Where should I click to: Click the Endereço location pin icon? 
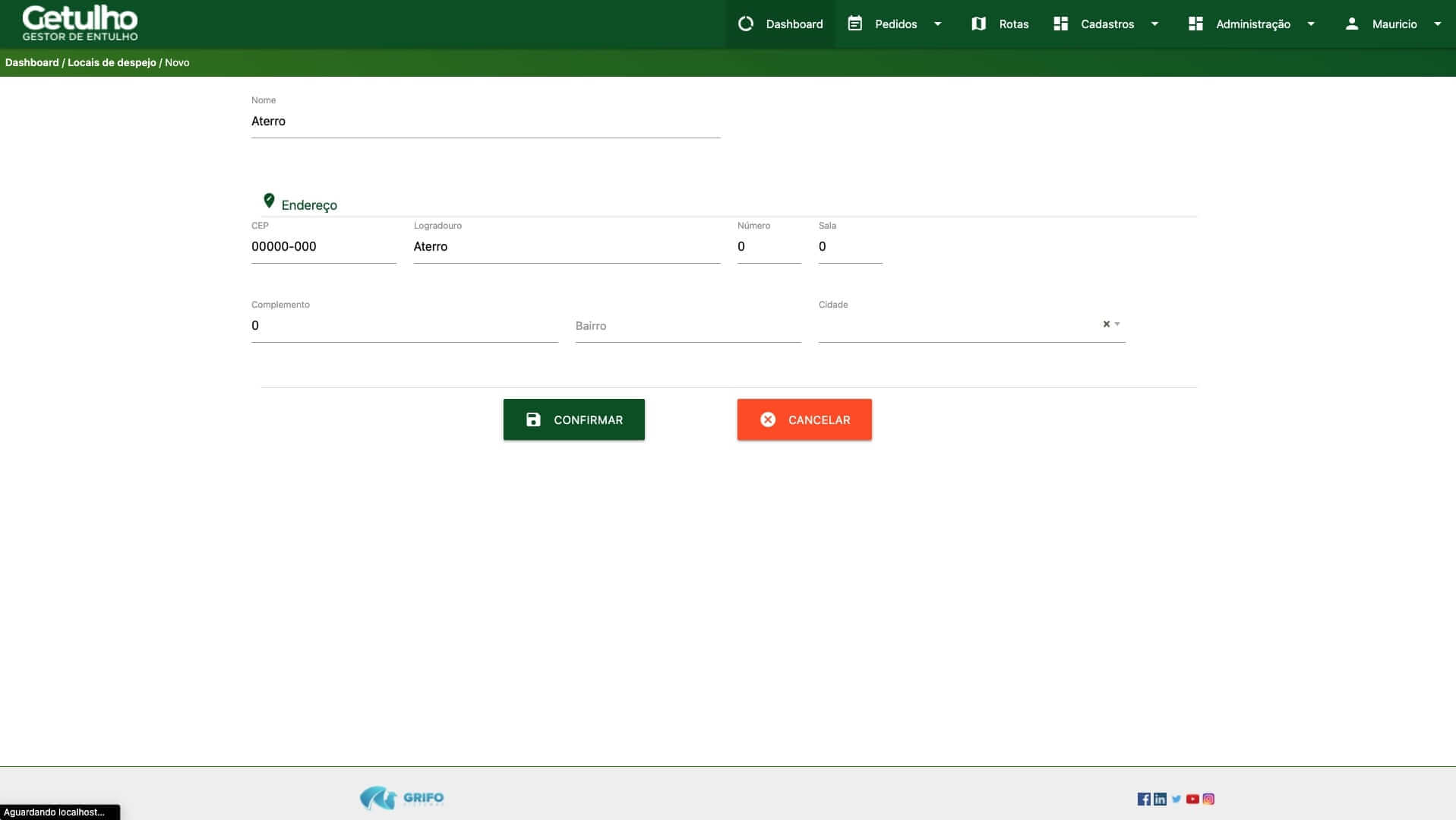(269, 201)
